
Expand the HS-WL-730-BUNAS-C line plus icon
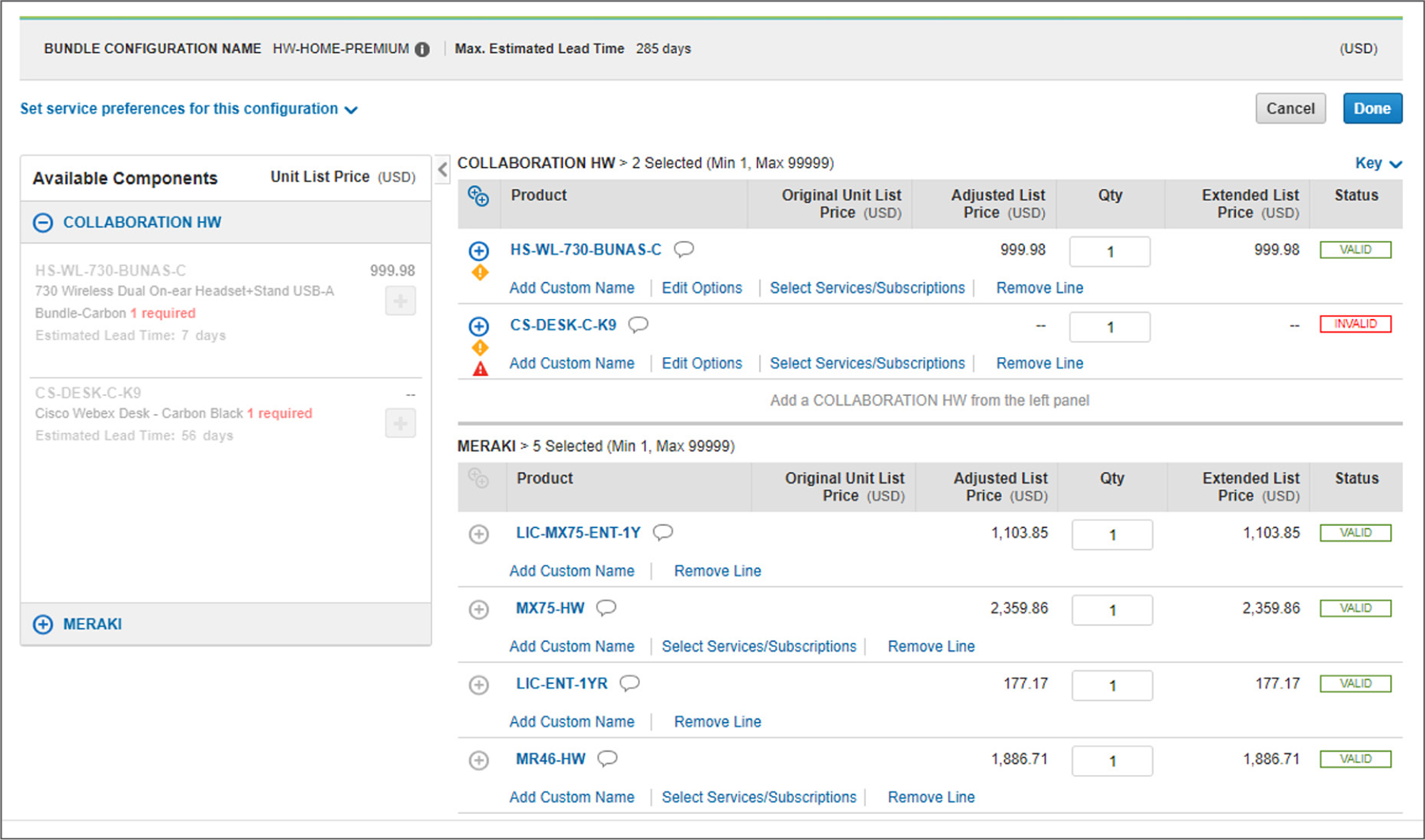coord(479,251)
